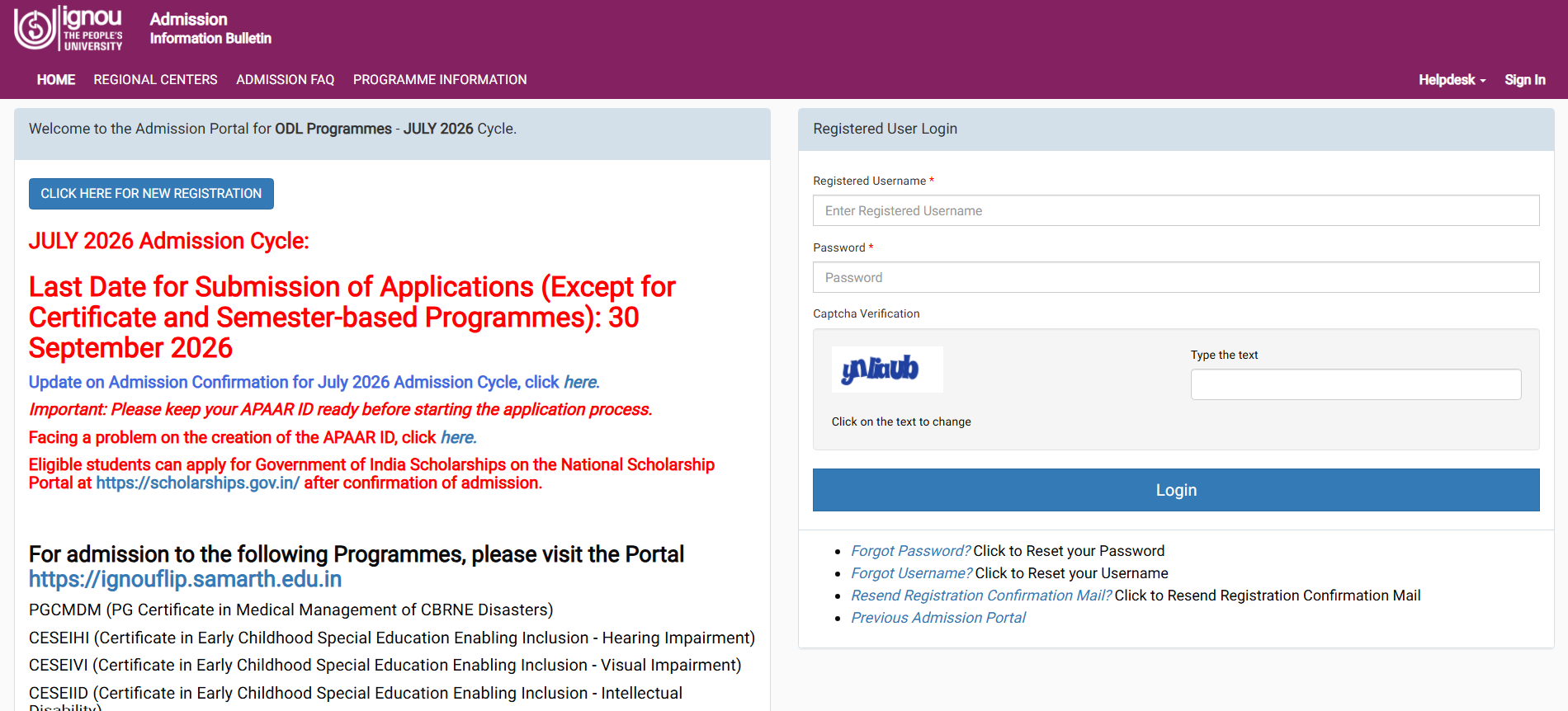Screen dimensions: 1568x711
Task: Focus the Registered Username field
Action: (x=1176, y=210)
